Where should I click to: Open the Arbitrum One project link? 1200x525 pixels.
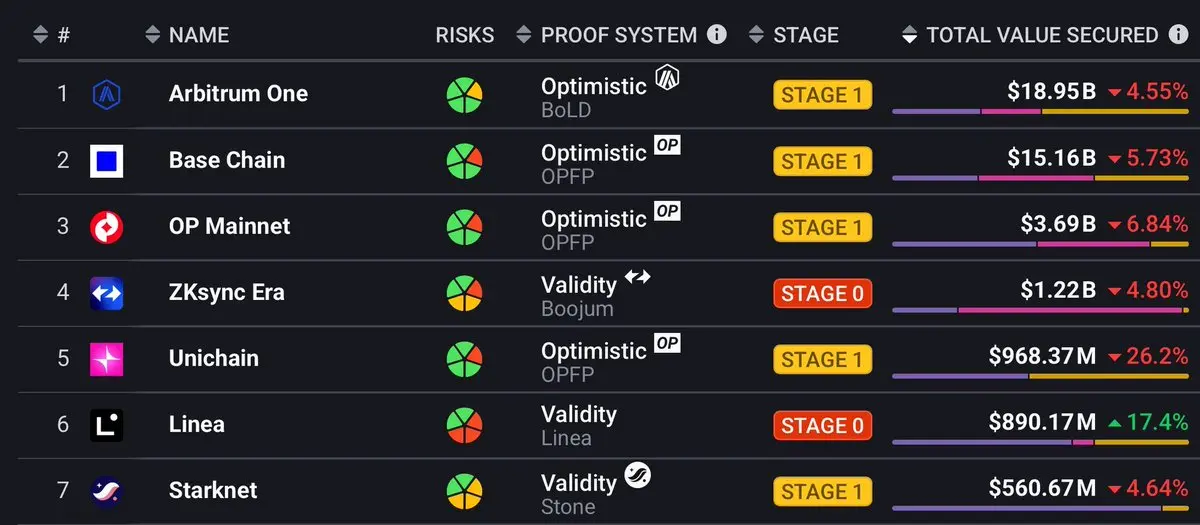(x=238, y=94)
